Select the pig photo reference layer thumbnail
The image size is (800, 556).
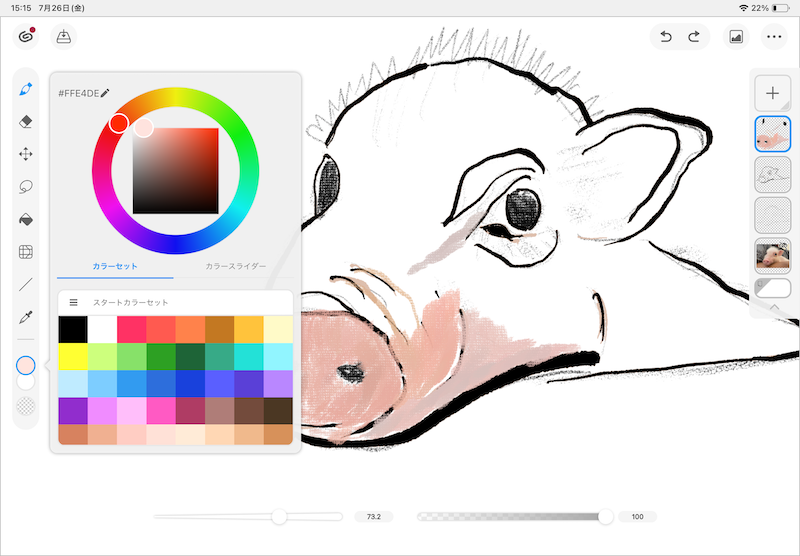(772, 256)
